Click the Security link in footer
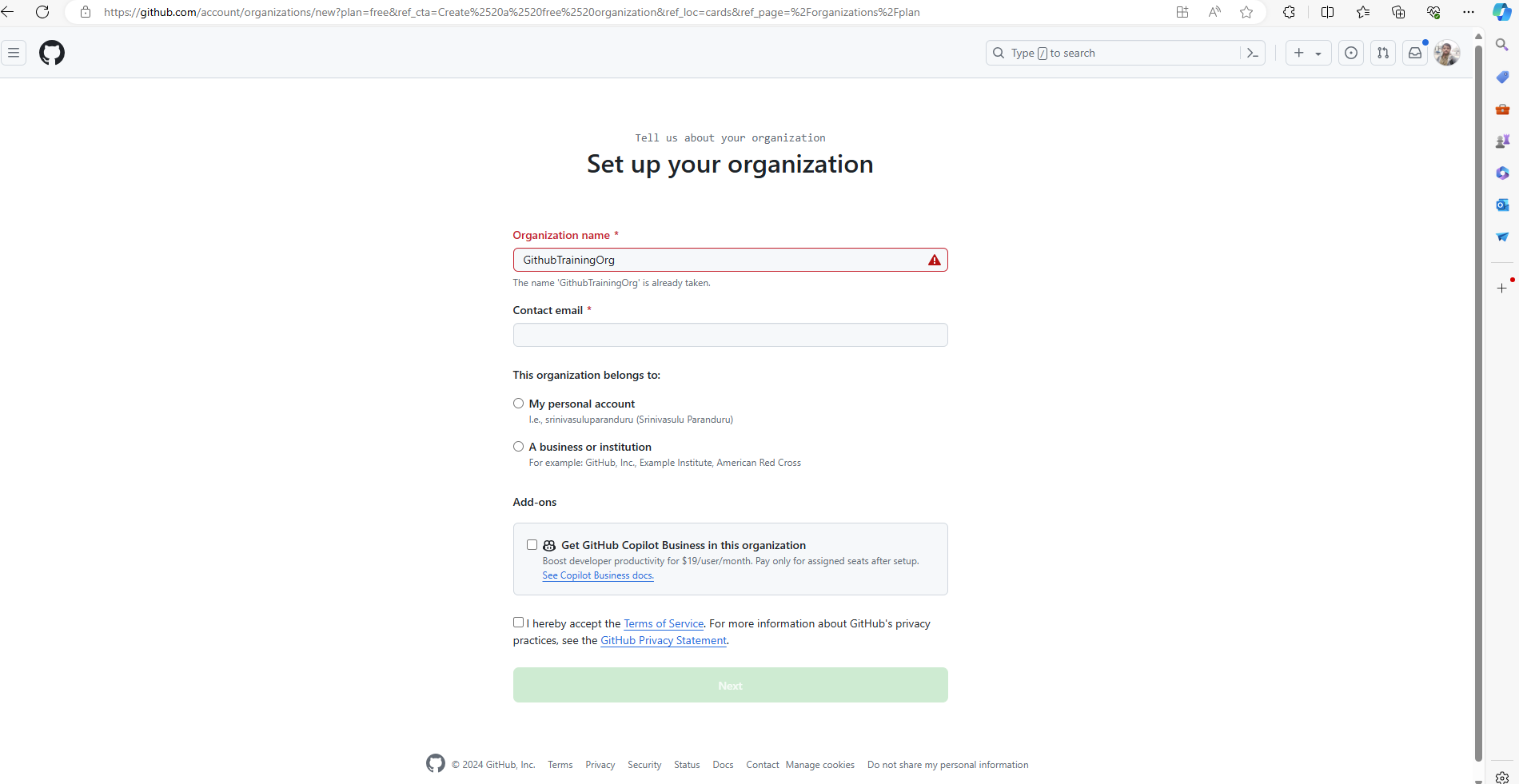Viewport: 1519px width, 784px height. (644, 765)
